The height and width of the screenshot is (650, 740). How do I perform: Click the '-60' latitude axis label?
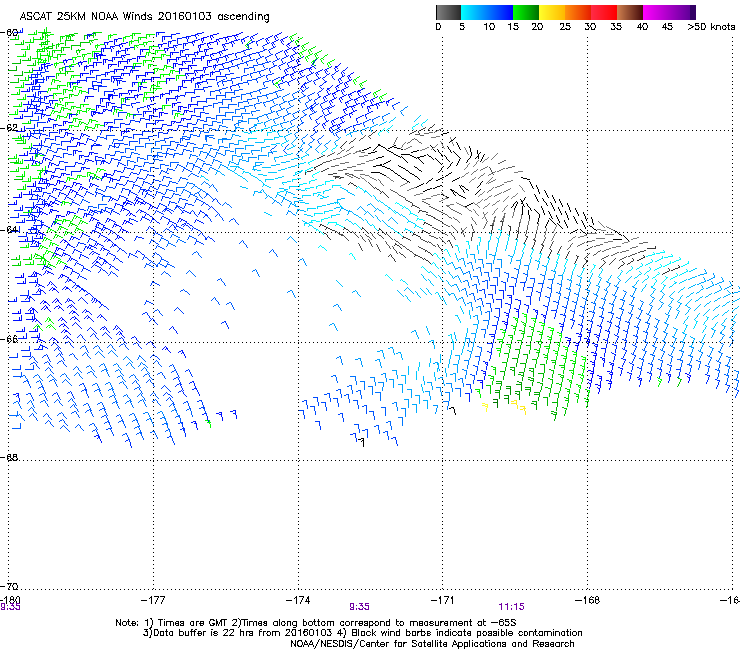pyautogui.click(x=9, y=33)
